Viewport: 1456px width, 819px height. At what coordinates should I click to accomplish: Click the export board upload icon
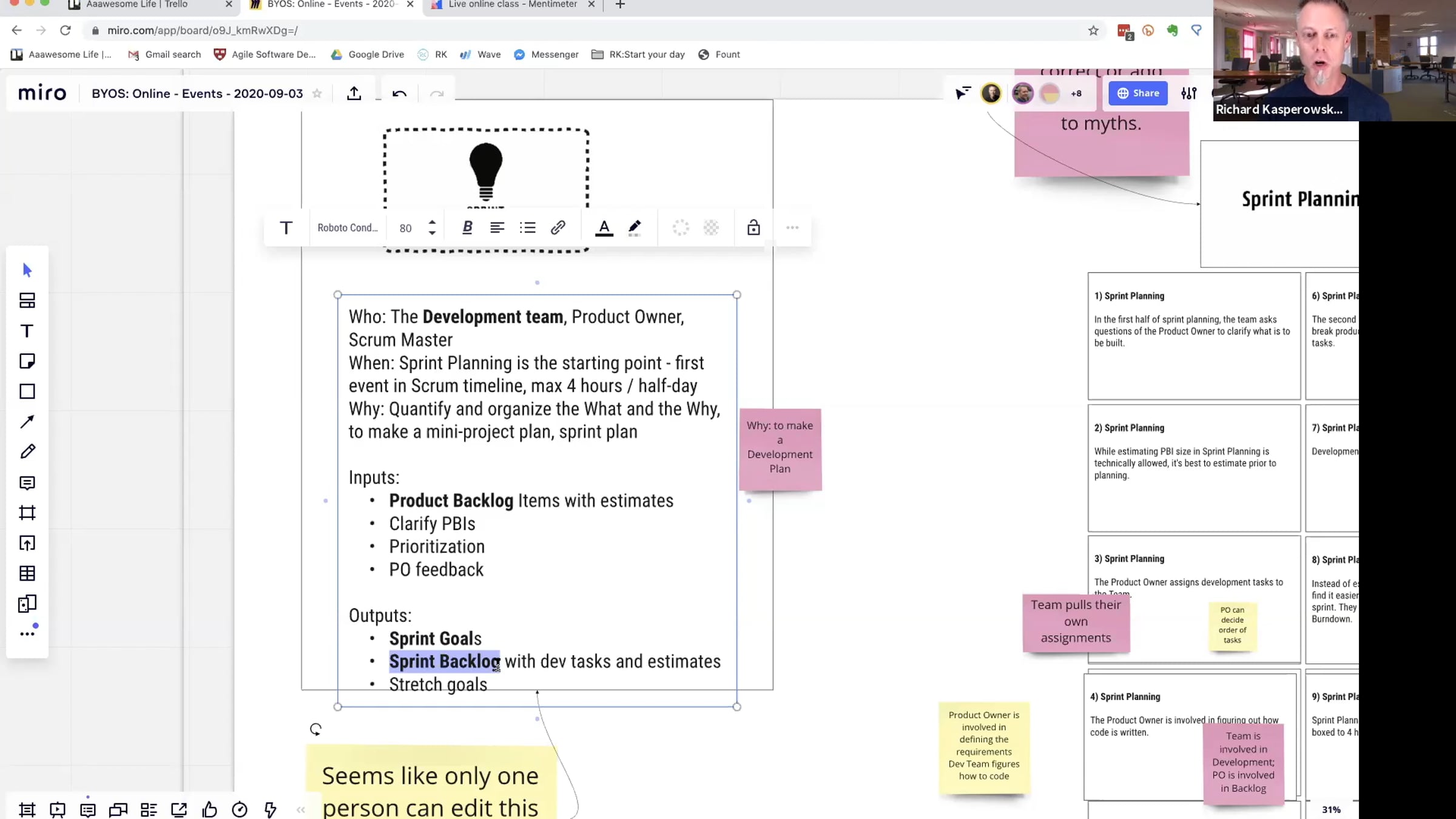point(354,93)
